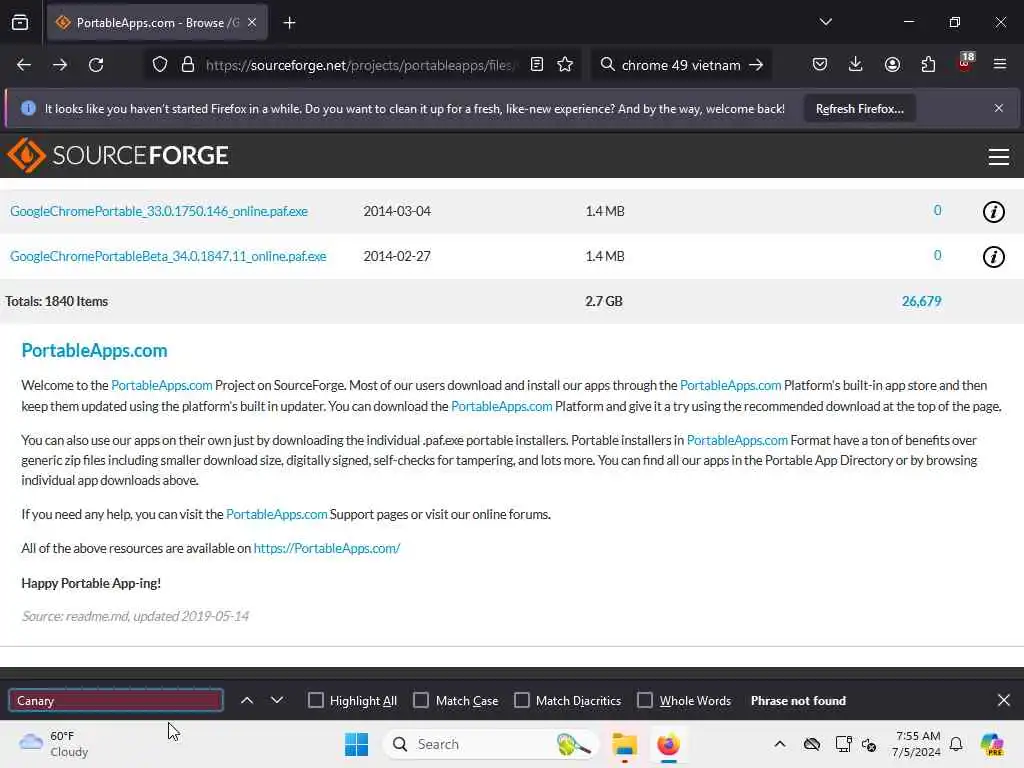Focus the URL address bar
This screenshot has height=768, width=1024.
pyautogui.click(x=359, y=65)
